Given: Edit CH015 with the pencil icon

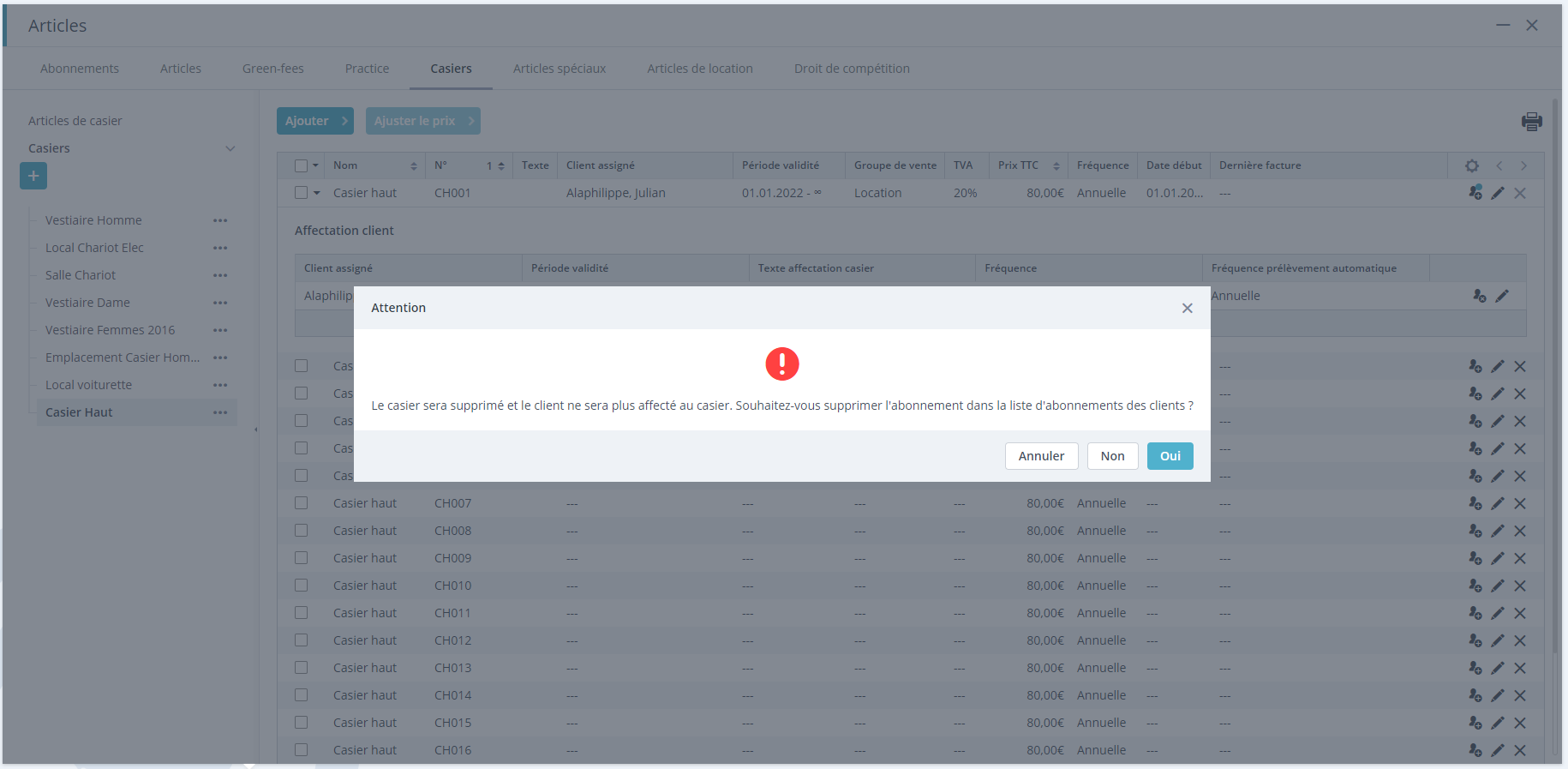Looking at the screenshot, I should coord(1498,723).
